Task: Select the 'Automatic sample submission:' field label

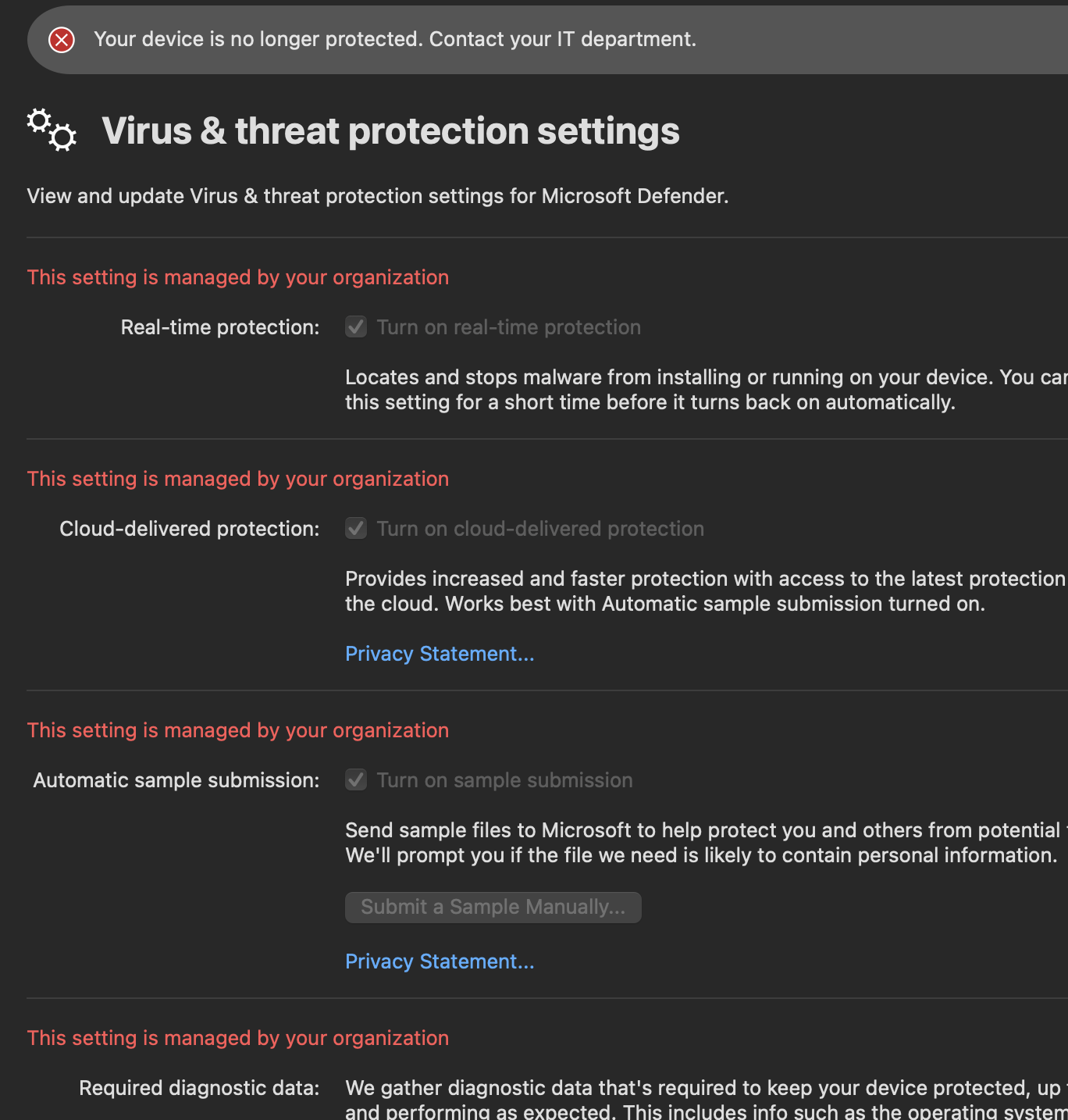Action: tap(176, 780)
